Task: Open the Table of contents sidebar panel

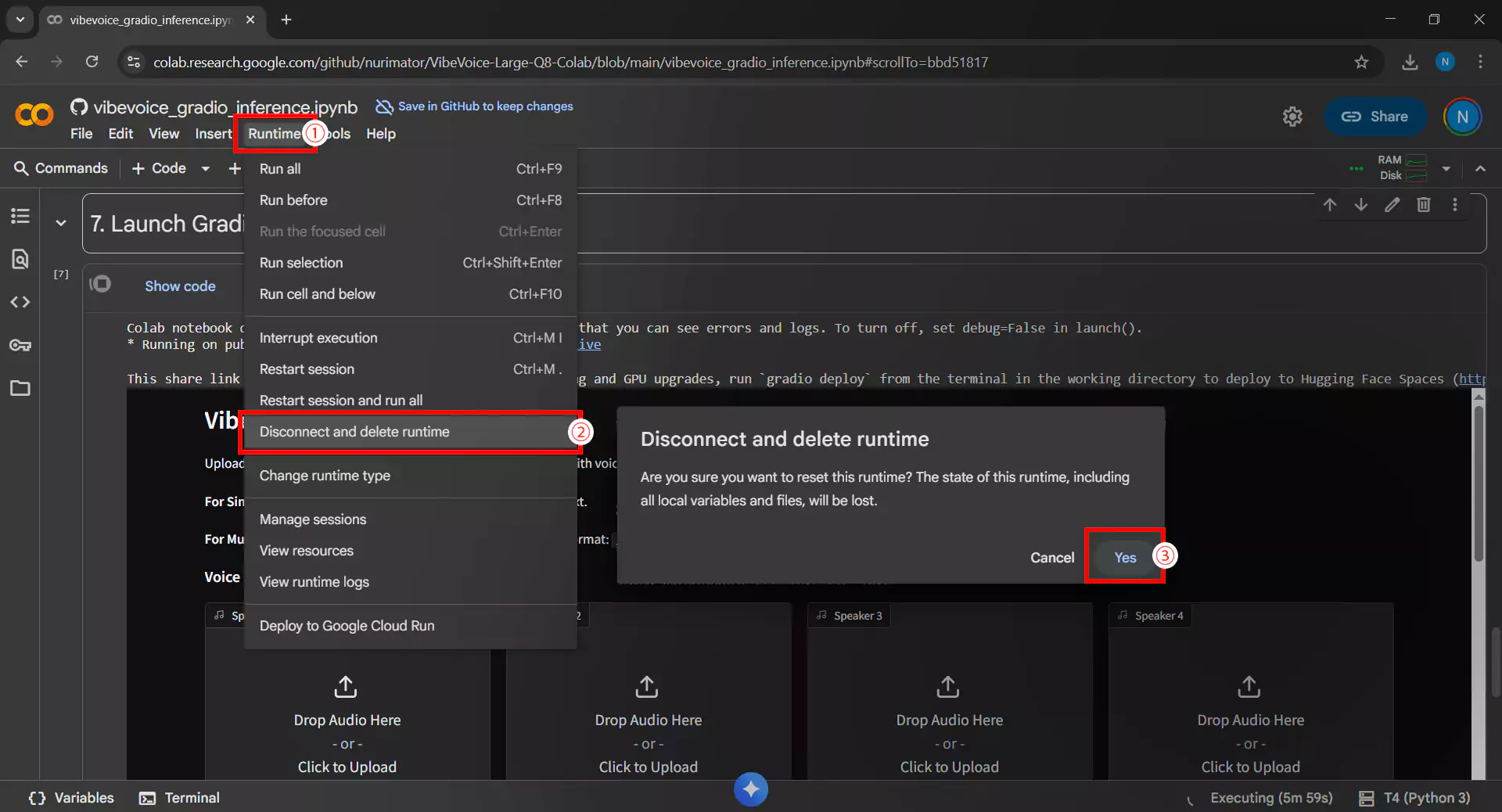Action: (20, 216)
